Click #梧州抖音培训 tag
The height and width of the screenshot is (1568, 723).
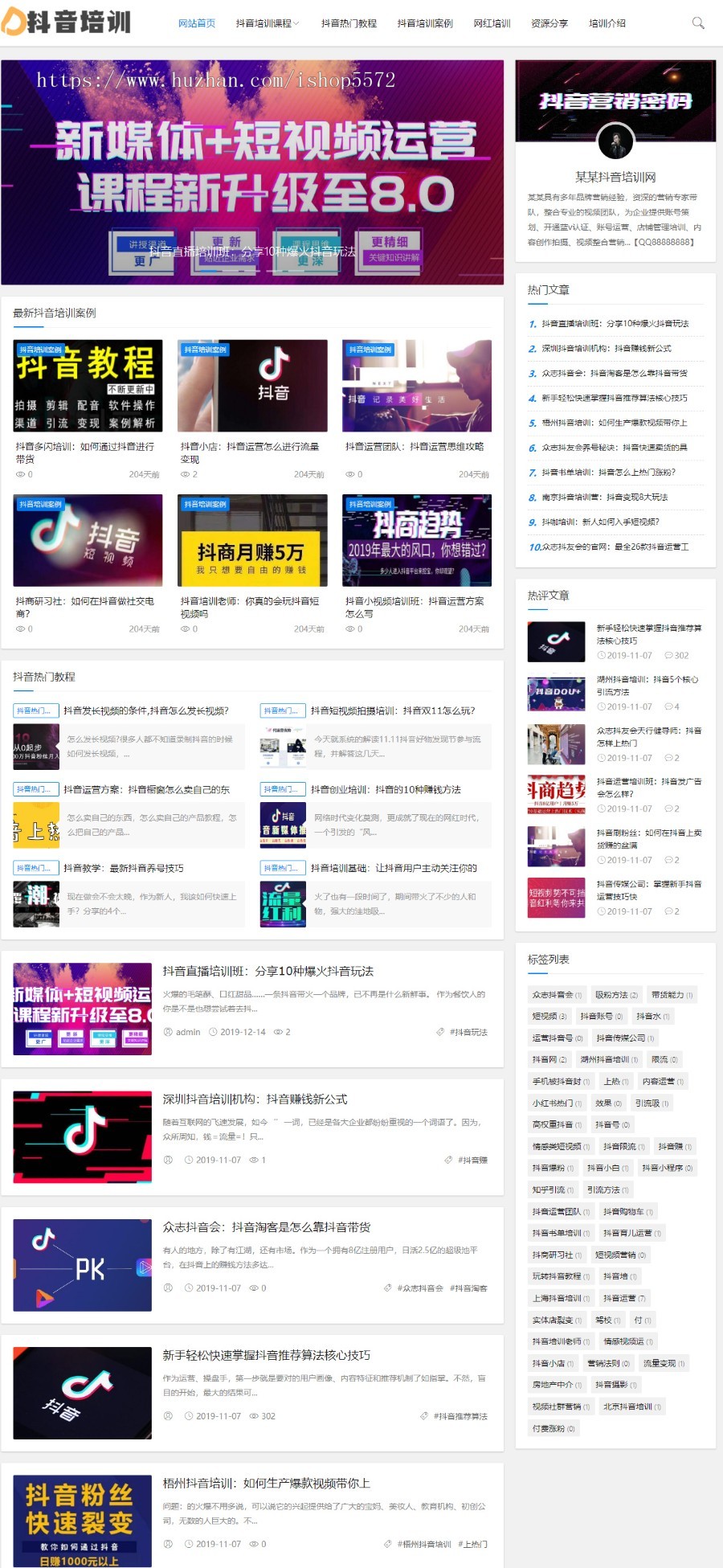(424, 1544)
